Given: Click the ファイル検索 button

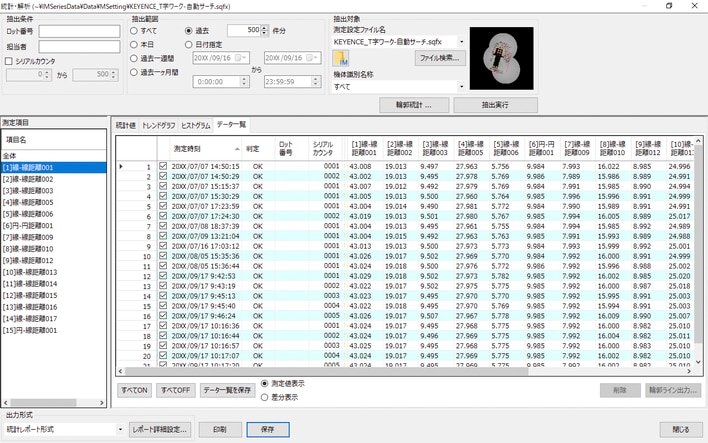Looking at the screenshot, I should [440, 58].
